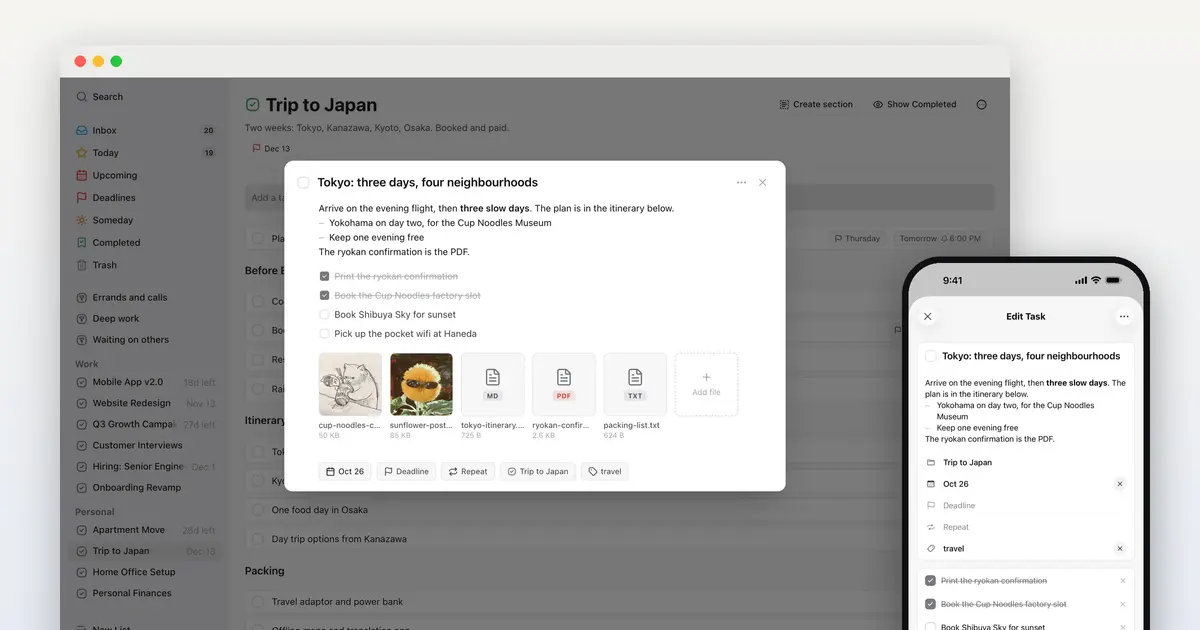Check the phone Tokyo task checkbox
The width and height of the screenshot is (1200, 630).
pyautogui.click(x=931, y=356)
